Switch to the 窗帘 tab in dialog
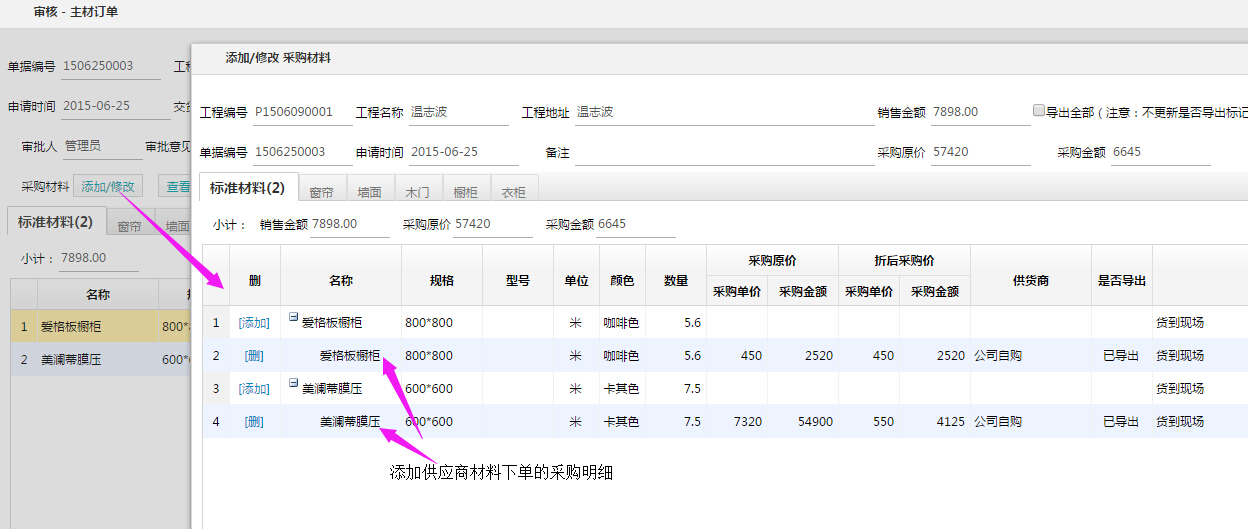Image resolution: width=1248 pixels, height=529 pixels. pyautogui.click(x=321, y=192)
